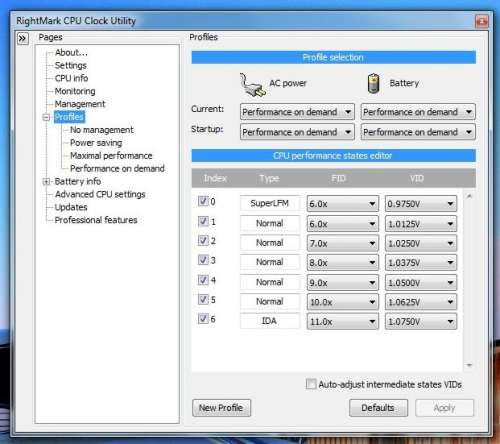Click the VID column header
The height and width of the screenshot is (444, 500).
point(417,178)
